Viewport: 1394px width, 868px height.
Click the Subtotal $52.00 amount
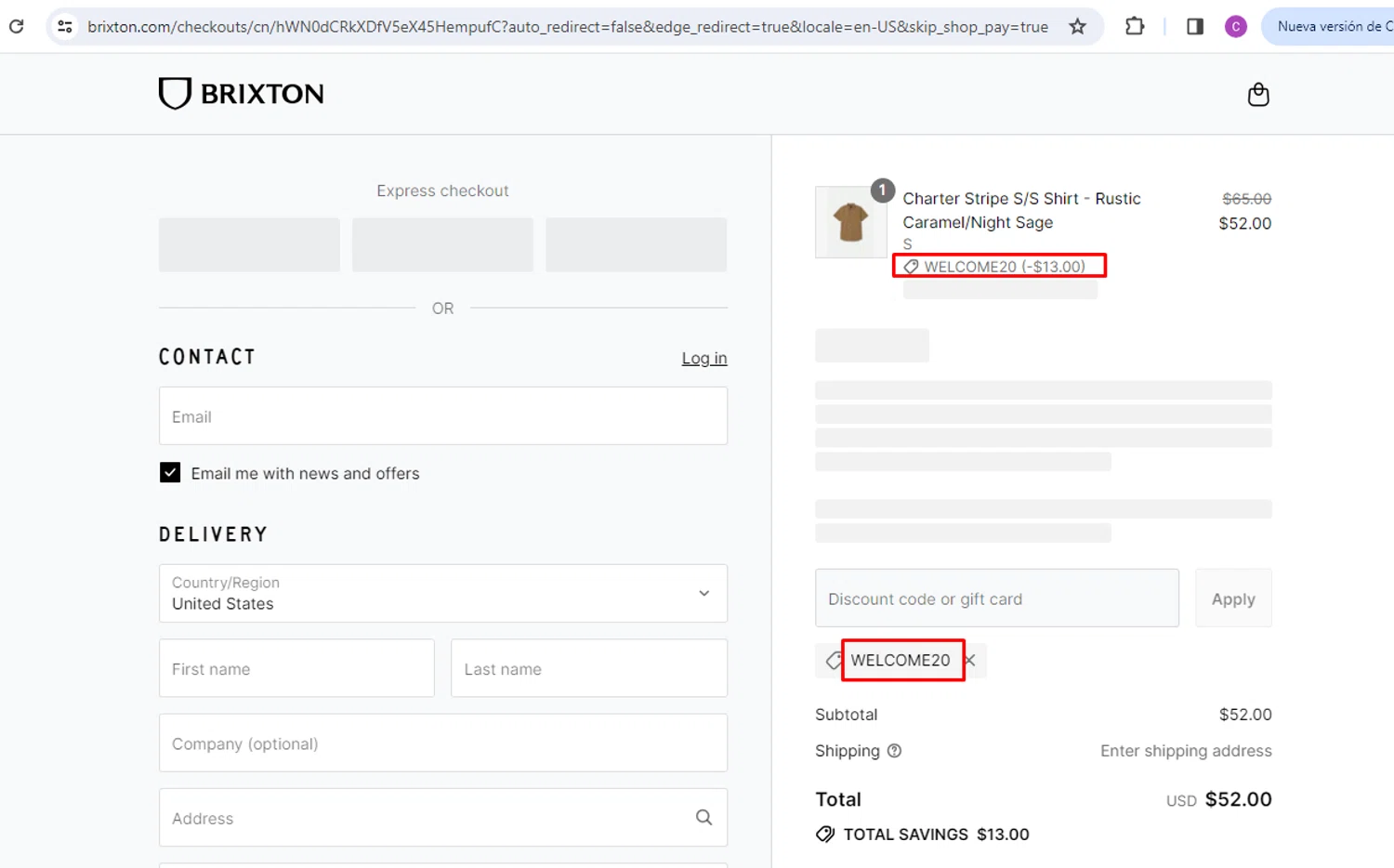point(1245,715)
